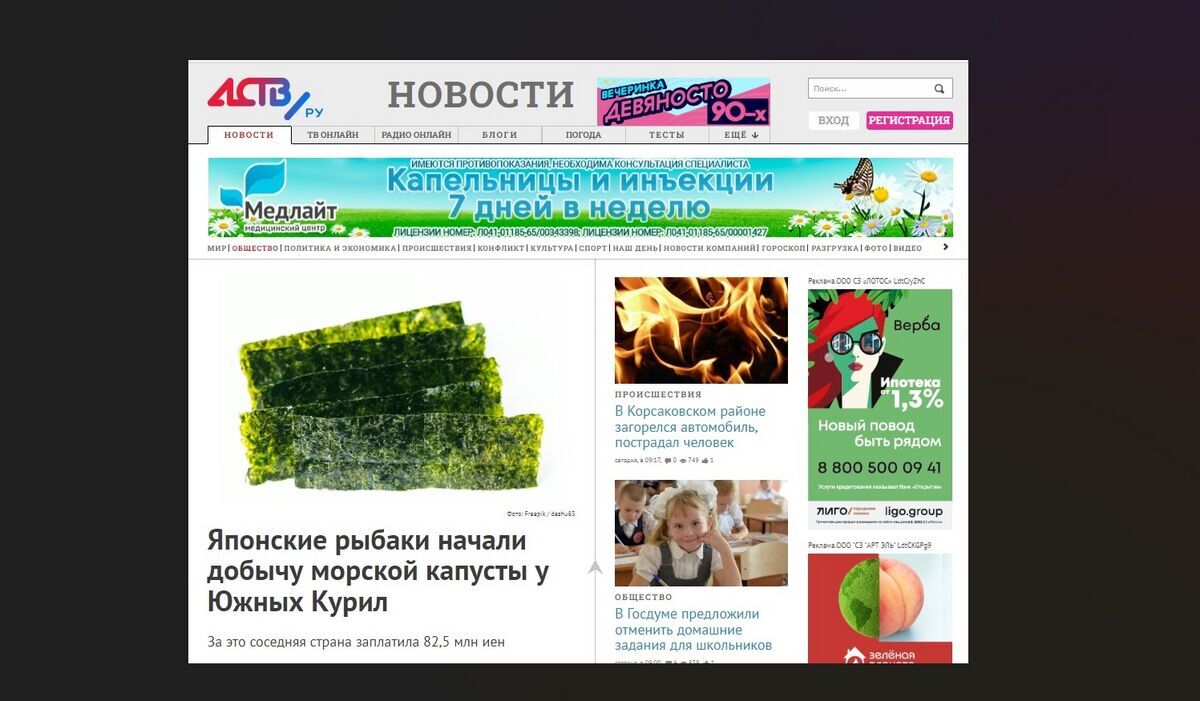The height and width of the screenshot is (701, 1200).
Task: Open the Госдуме homework cancellation headline
Action: pyautogui.click(x=693, y=629)
